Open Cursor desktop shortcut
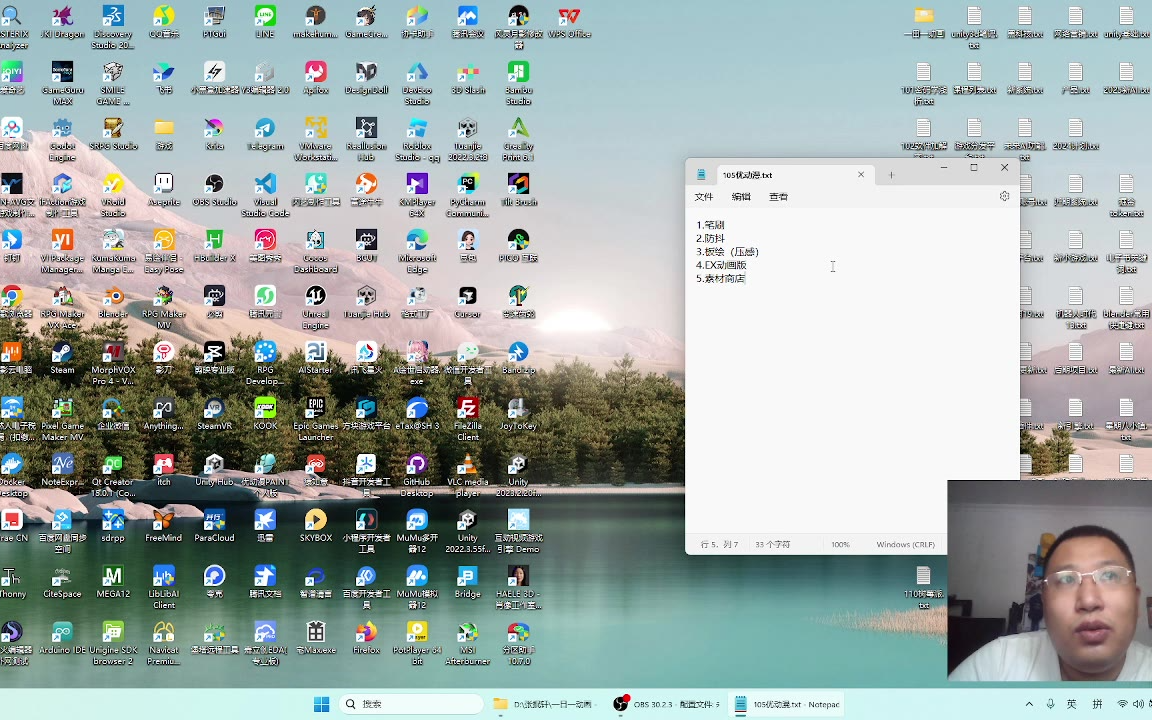 point(467,301)
